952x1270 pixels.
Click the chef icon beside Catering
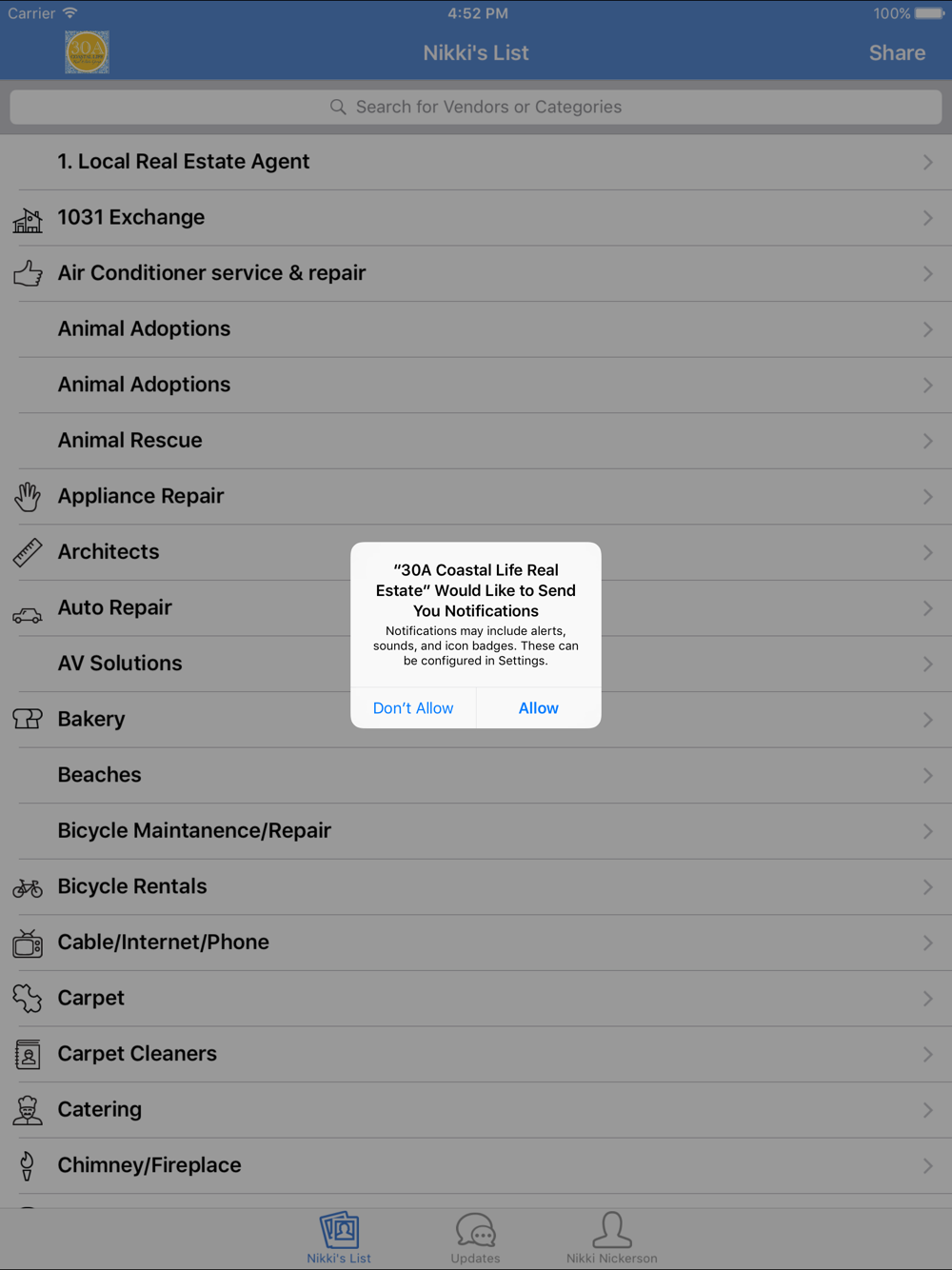coord(28,1110)
